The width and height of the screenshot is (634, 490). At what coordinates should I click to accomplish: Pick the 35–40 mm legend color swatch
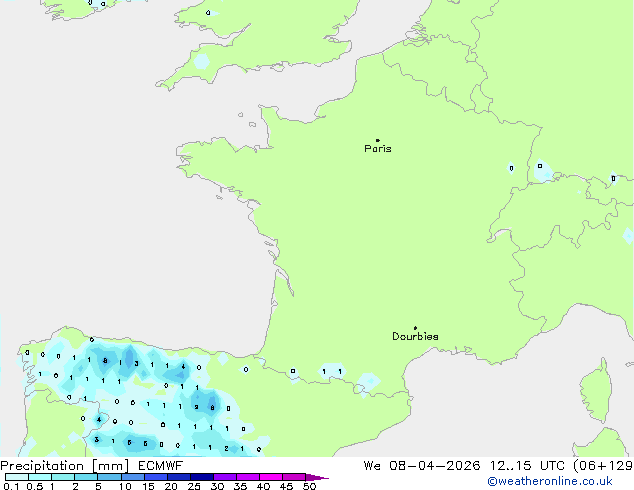[x=248, y=477]
